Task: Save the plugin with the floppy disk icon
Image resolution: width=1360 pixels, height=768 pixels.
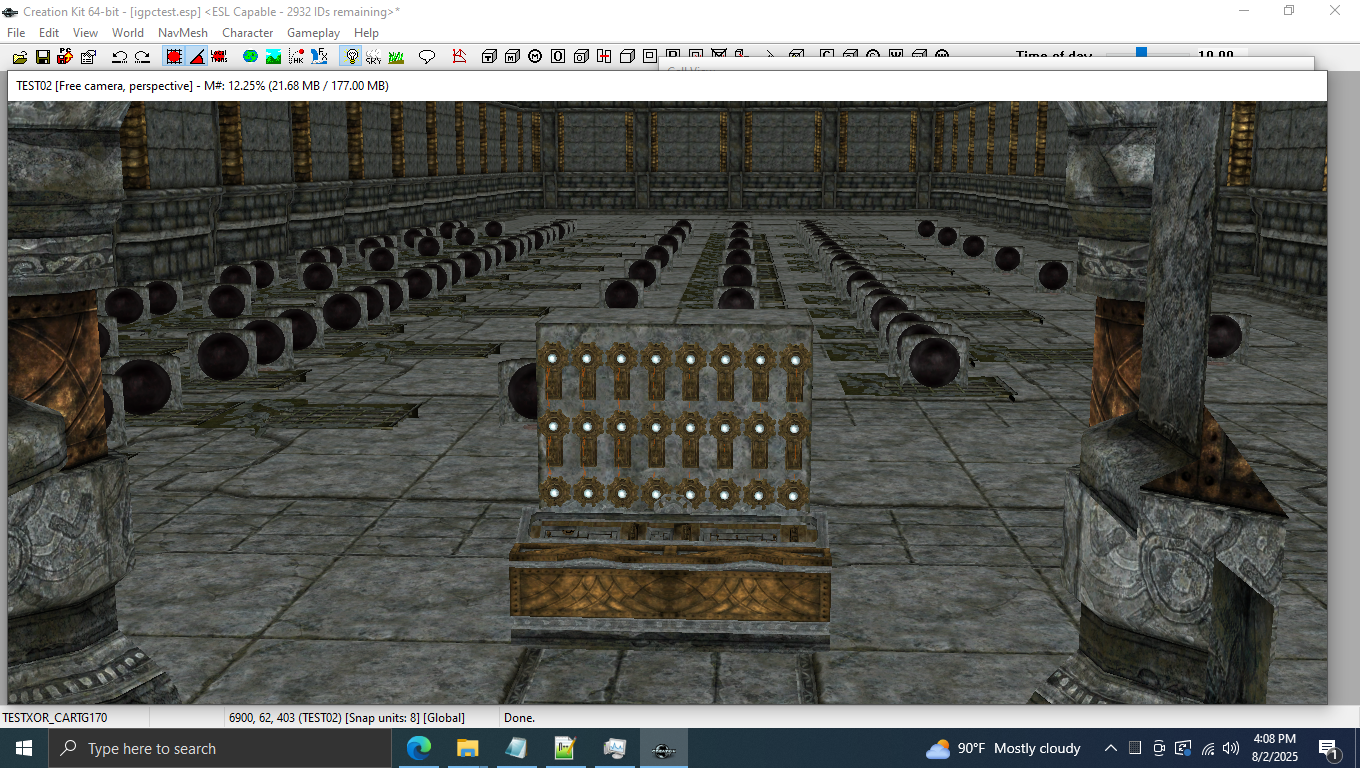Action: coord(43,57)
